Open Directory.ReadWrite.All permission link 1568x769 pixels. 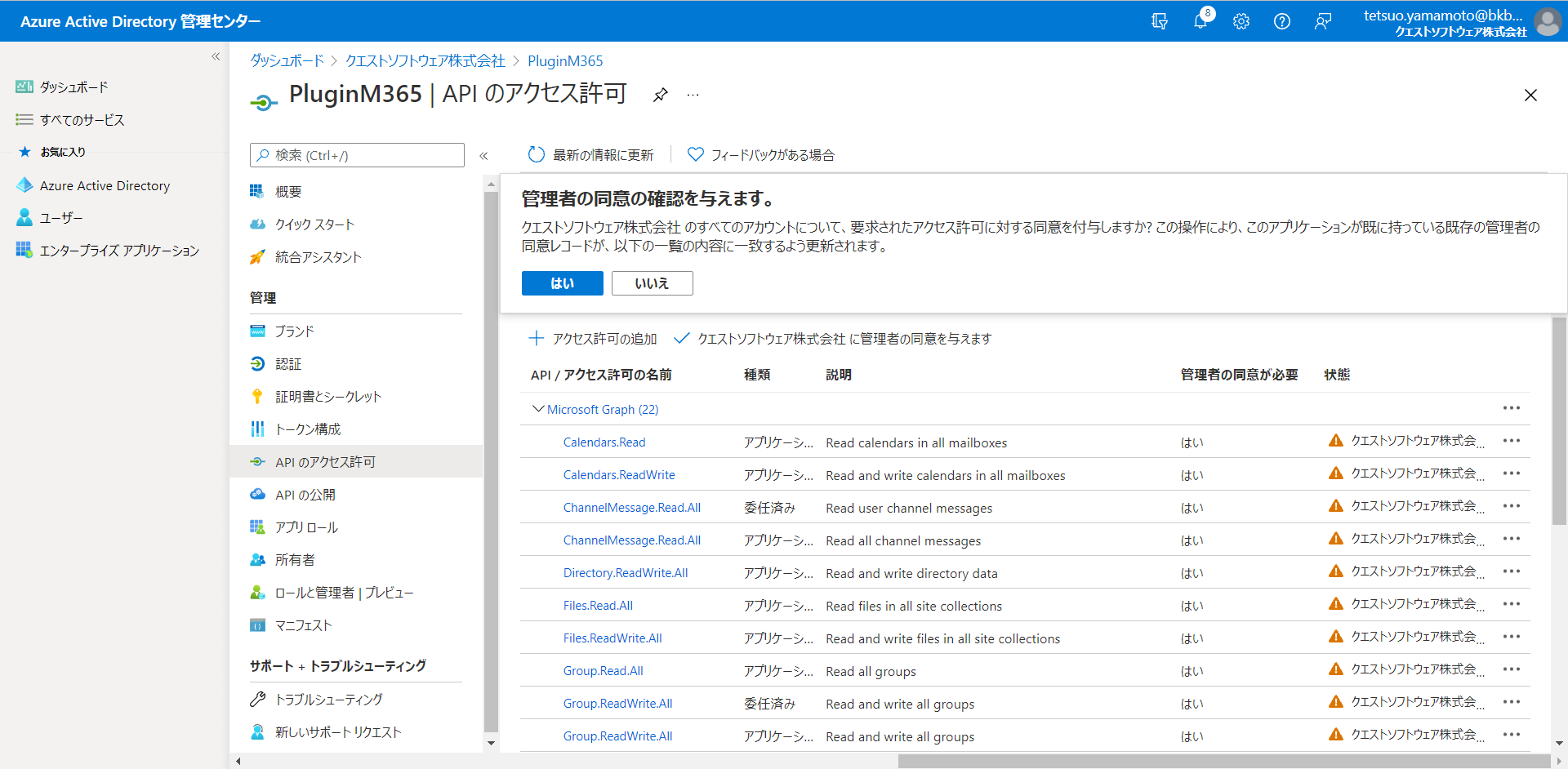pos(626,572)
